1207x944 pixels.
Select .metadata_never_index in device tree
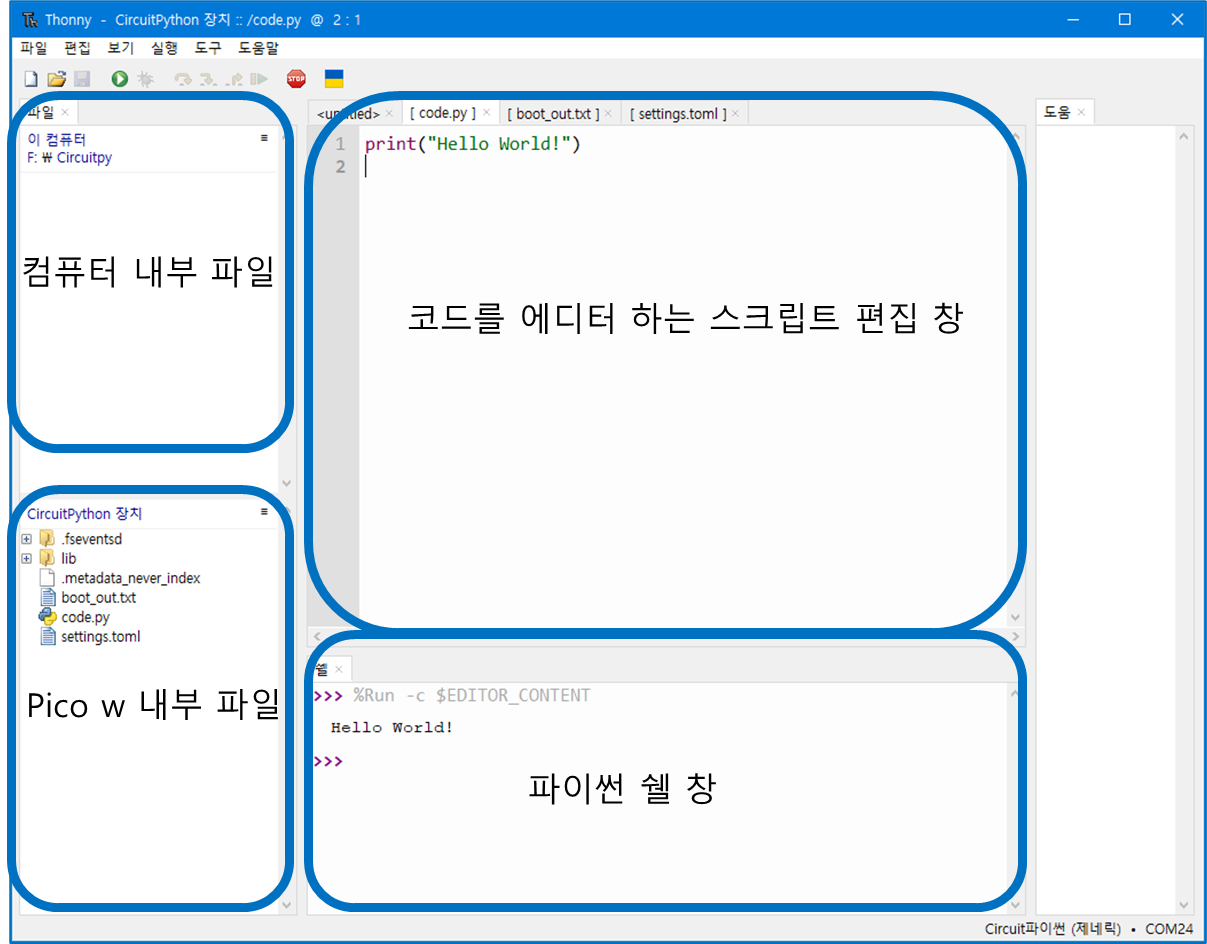point(131,578)
